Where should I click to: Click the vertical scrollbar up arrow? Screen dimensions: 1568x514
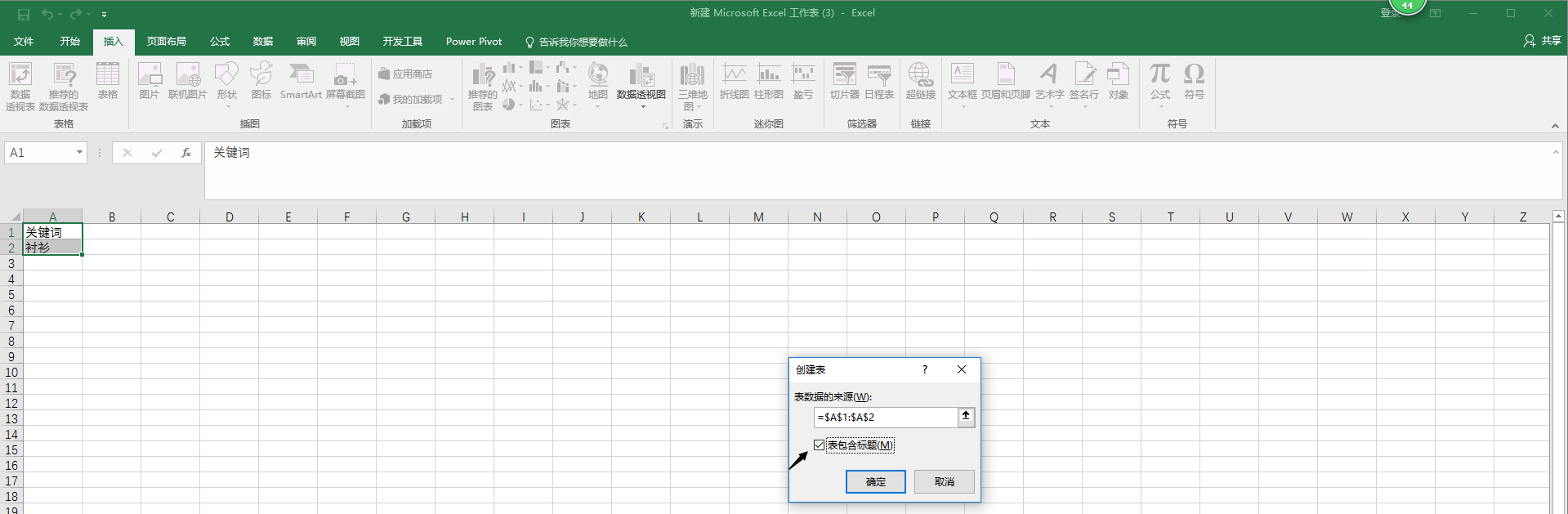[1558, 217]
